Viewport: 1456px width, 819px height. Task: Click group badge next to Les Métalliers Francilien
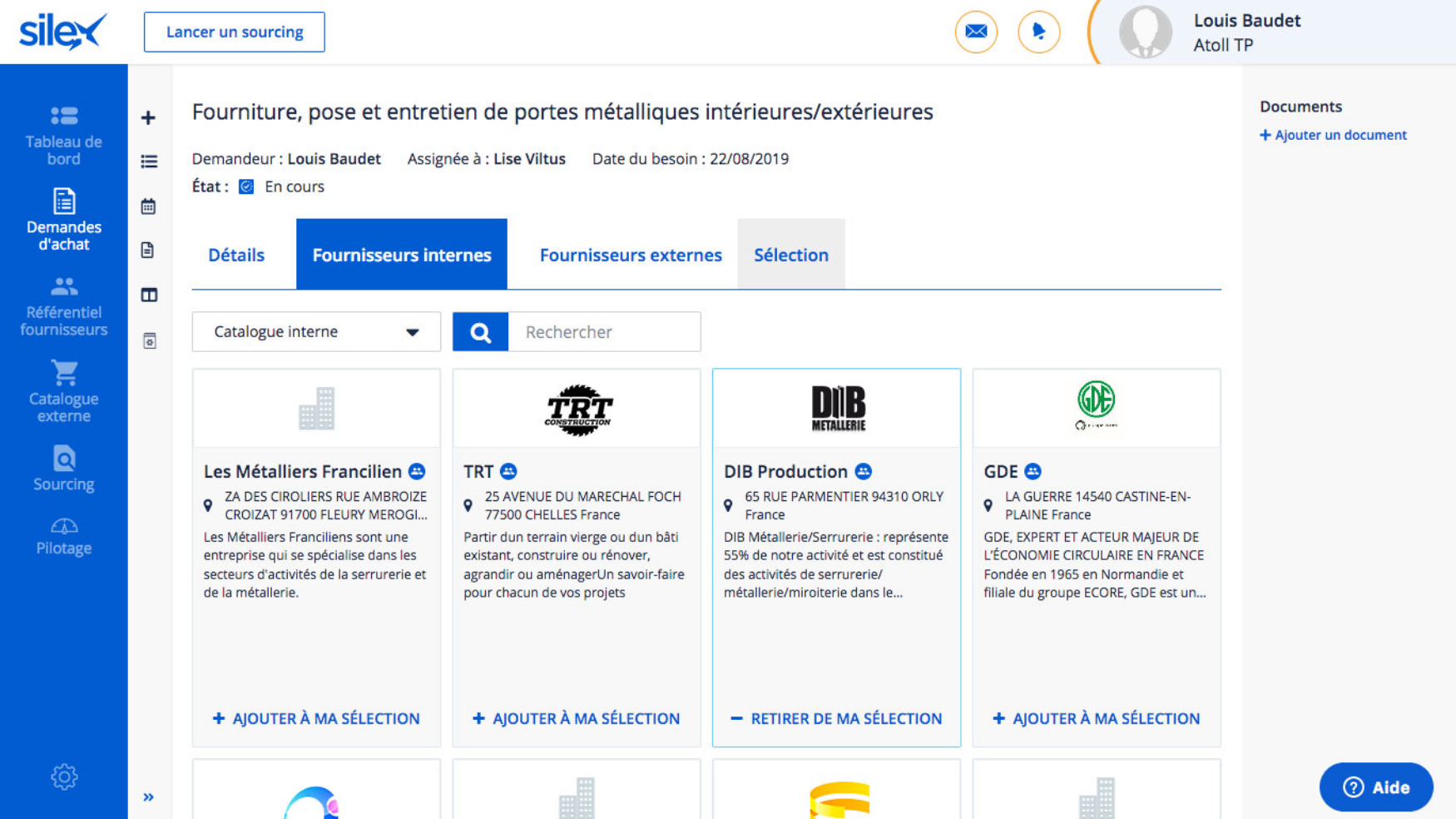(417, 471)
